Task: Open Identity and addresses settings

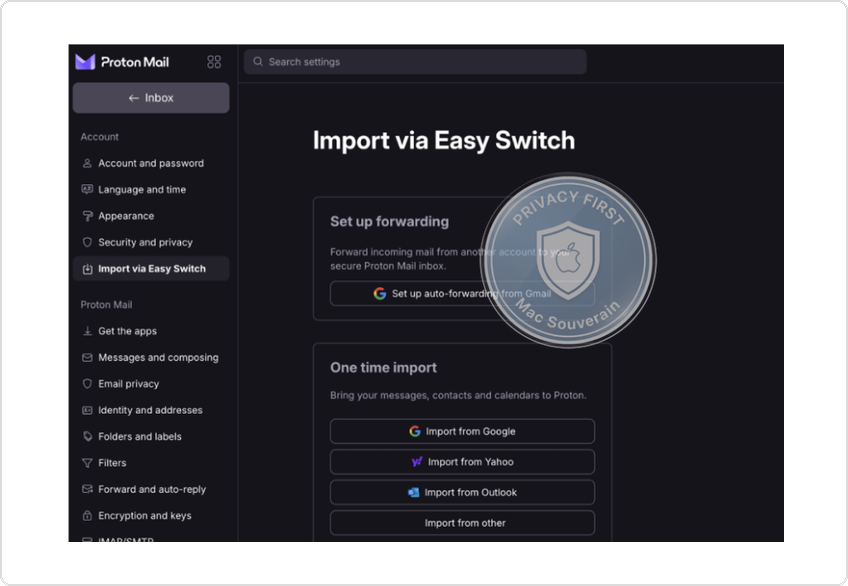Action: (151, 410)
